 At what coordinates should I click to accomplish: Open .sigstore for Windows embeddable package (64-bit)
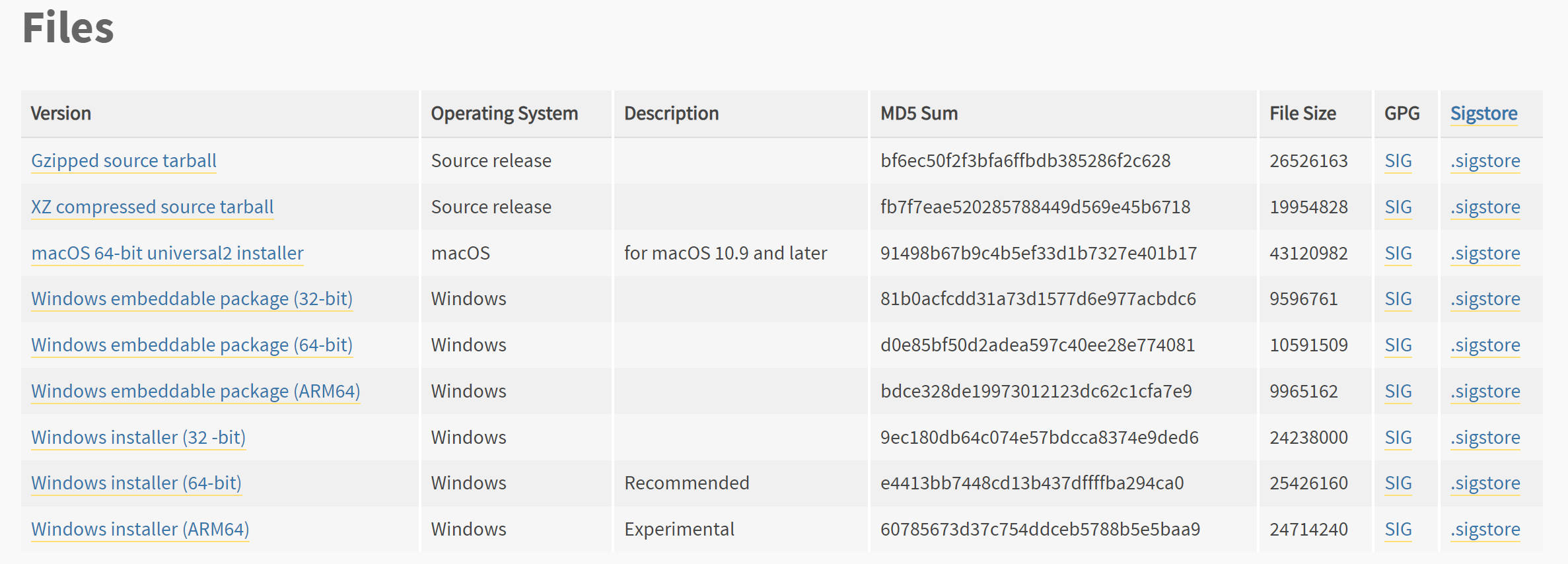tap(1485, 345)
